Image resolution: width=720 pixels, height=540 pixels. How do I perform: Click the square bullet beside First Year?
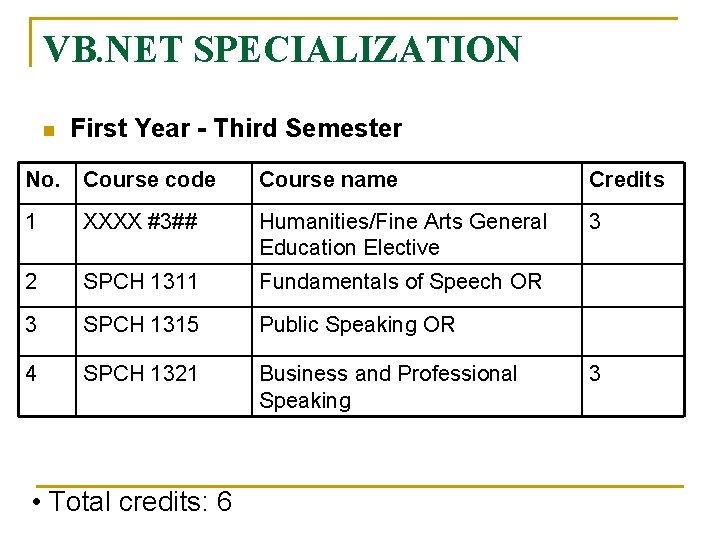coord(47,130)
